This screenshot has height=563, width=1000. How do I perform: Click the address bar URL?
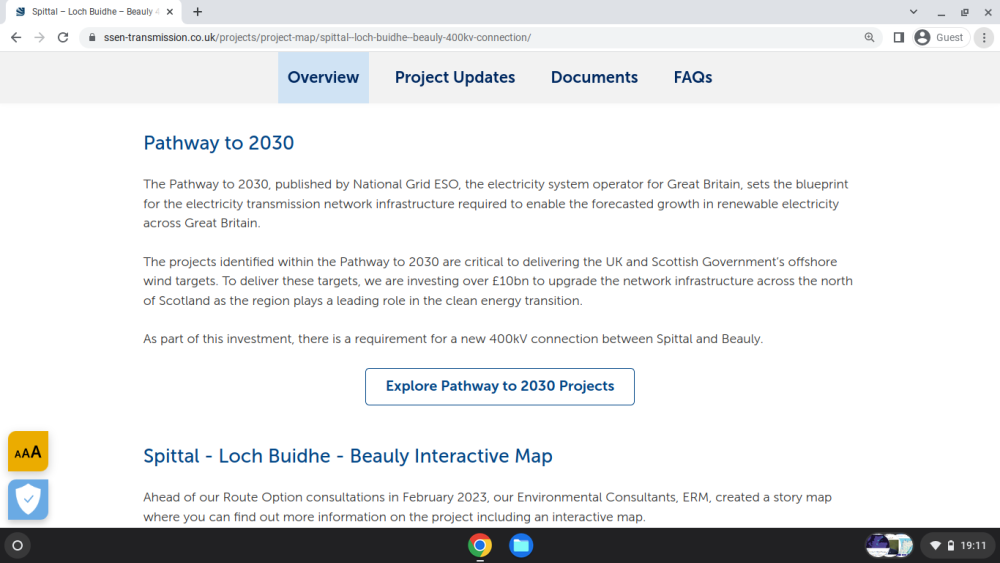coord(317,38)
